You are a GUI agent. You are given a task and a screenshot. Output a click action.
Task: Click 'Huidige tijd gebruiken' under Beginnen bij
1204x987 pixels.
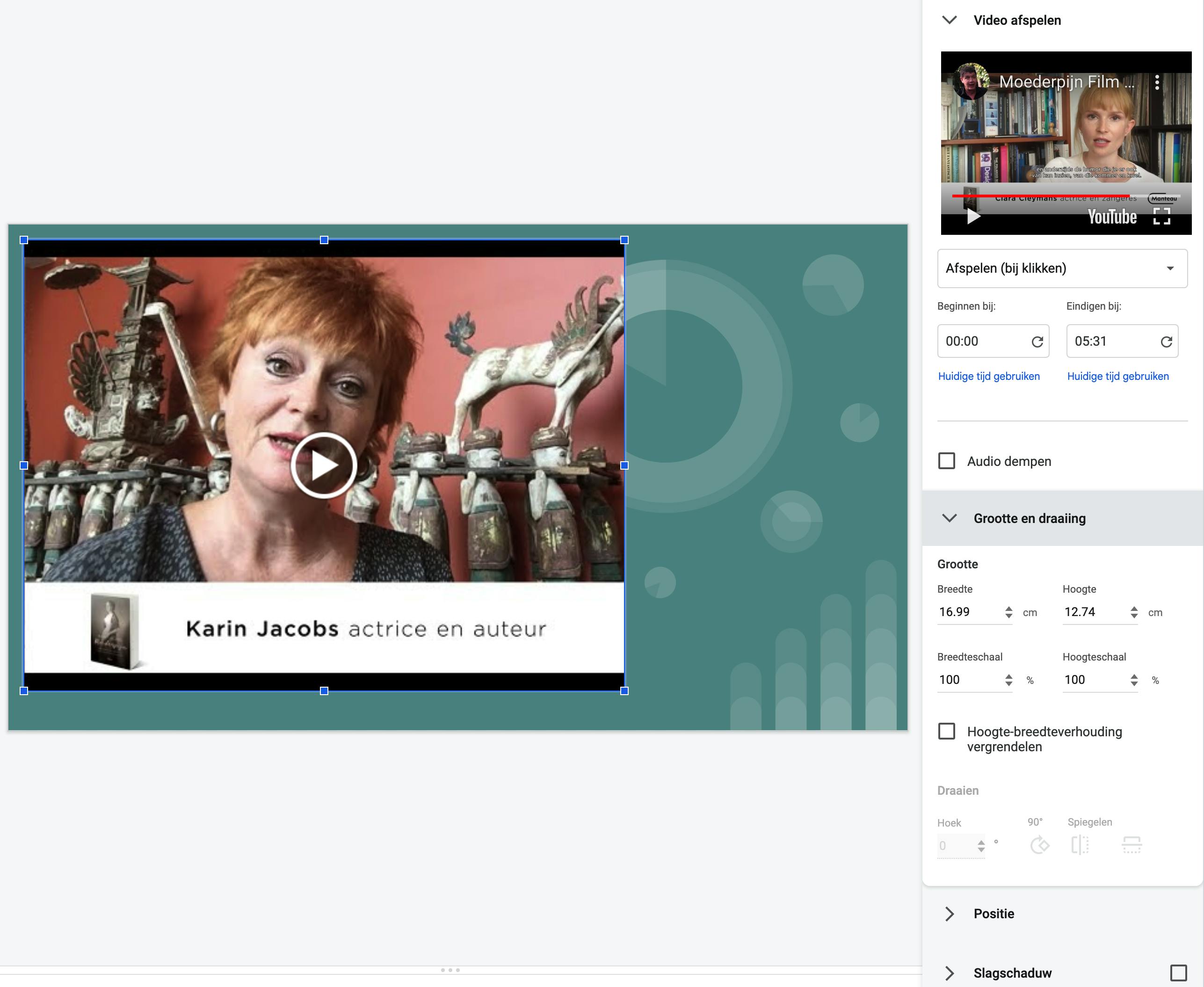tap(988, 377)
